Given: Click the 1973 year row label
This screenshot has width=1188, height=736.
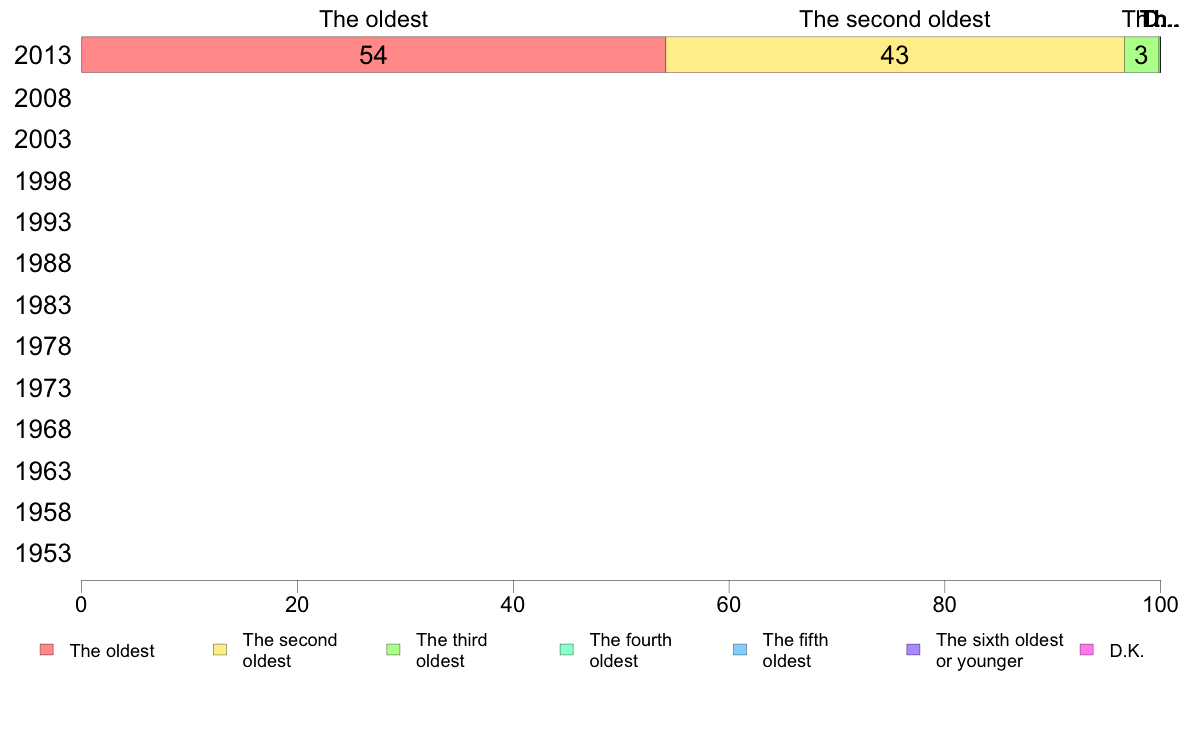Looking at the screenshot, I should point(42,388).
